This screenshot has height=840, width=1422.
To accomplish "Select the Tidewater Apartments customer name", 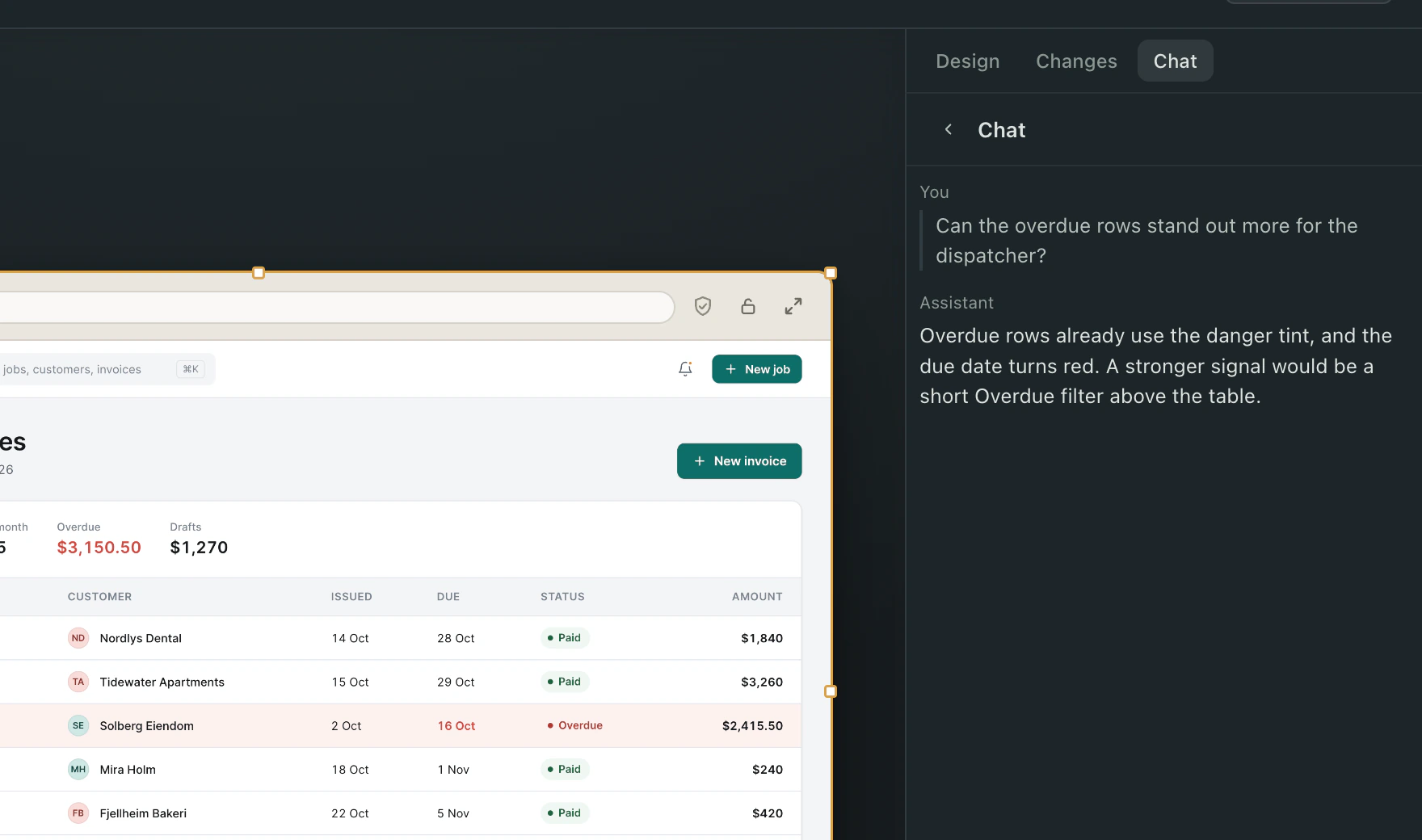I will 162,682.
